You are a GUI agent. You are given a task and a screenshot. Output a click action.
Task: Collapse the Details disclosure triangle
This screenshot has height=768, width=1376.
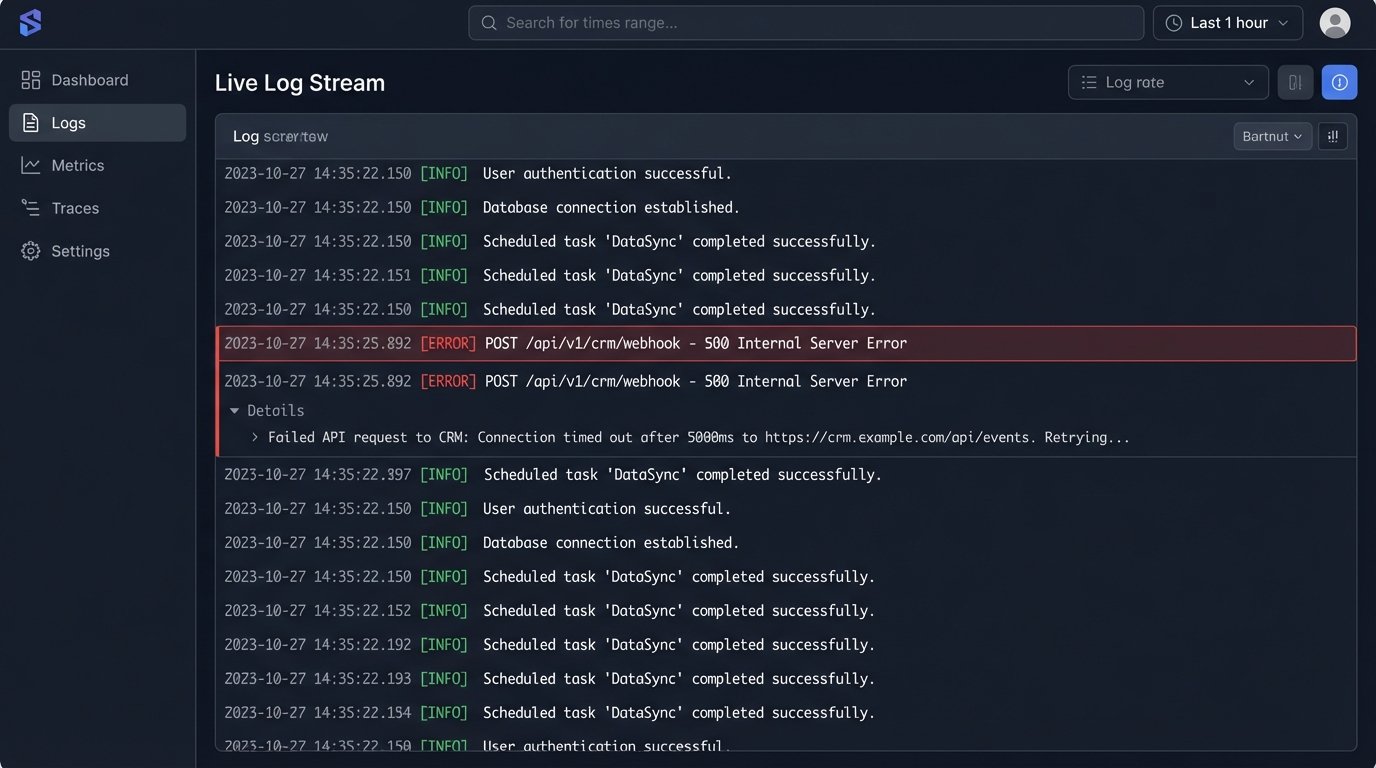pyautogui.click(x=235, y=411)
